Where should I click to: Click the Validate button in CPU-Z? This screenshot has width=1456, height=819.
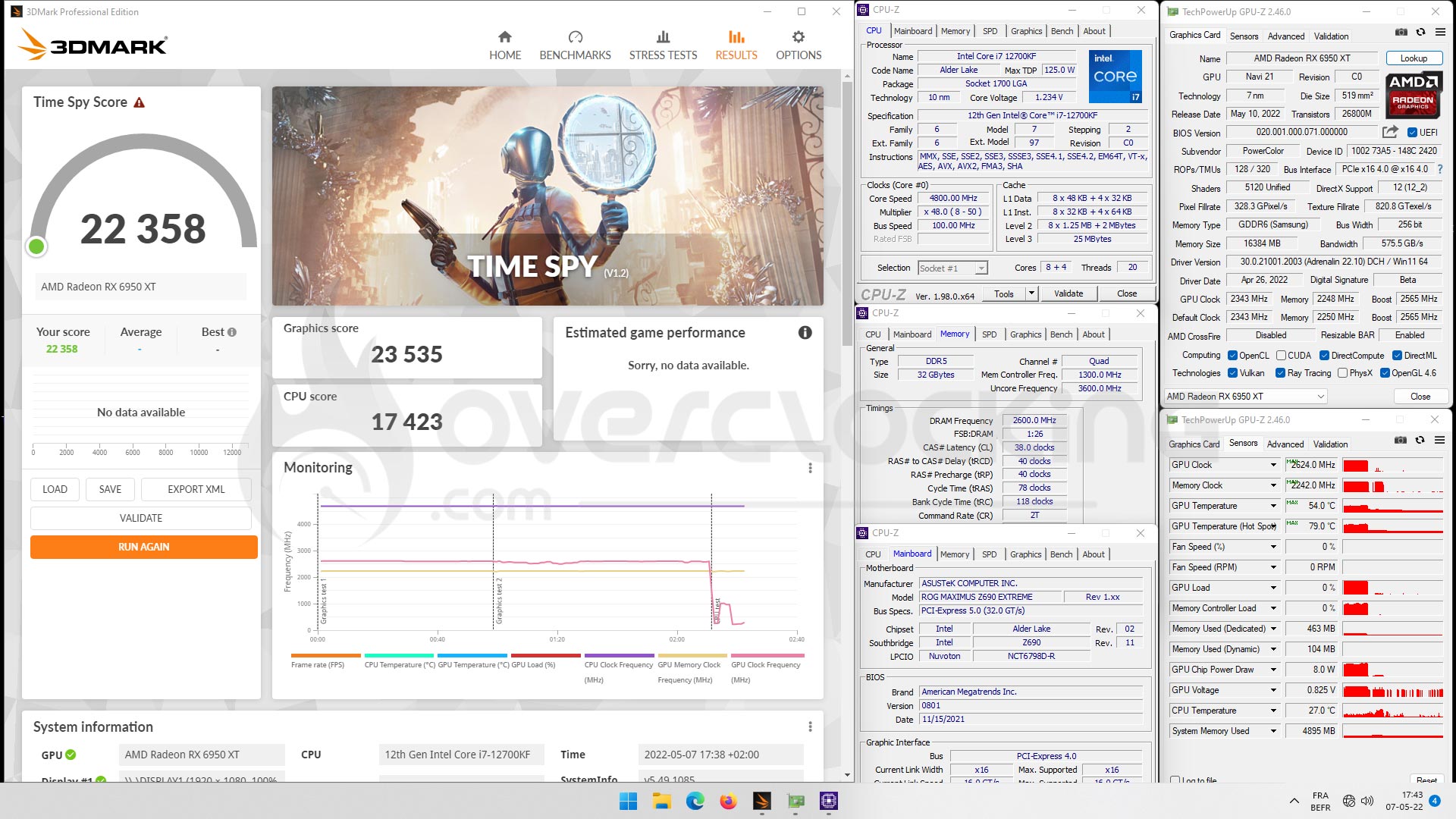pos(1068,293)
